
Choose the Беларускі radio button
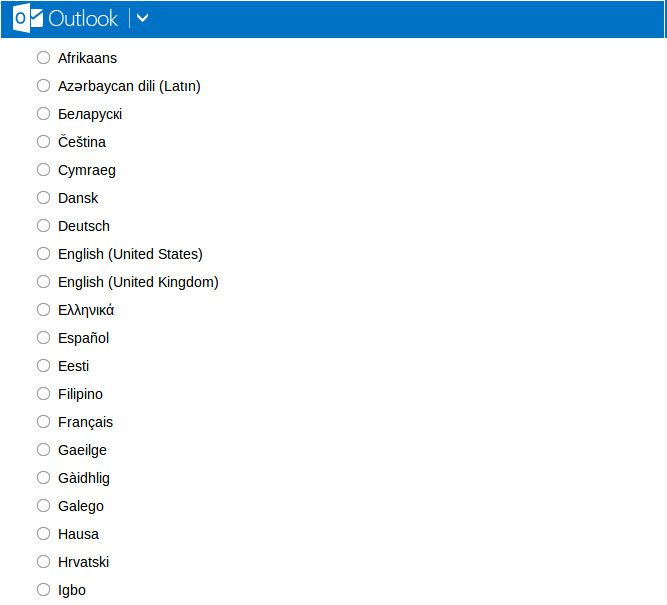point(43,114)
